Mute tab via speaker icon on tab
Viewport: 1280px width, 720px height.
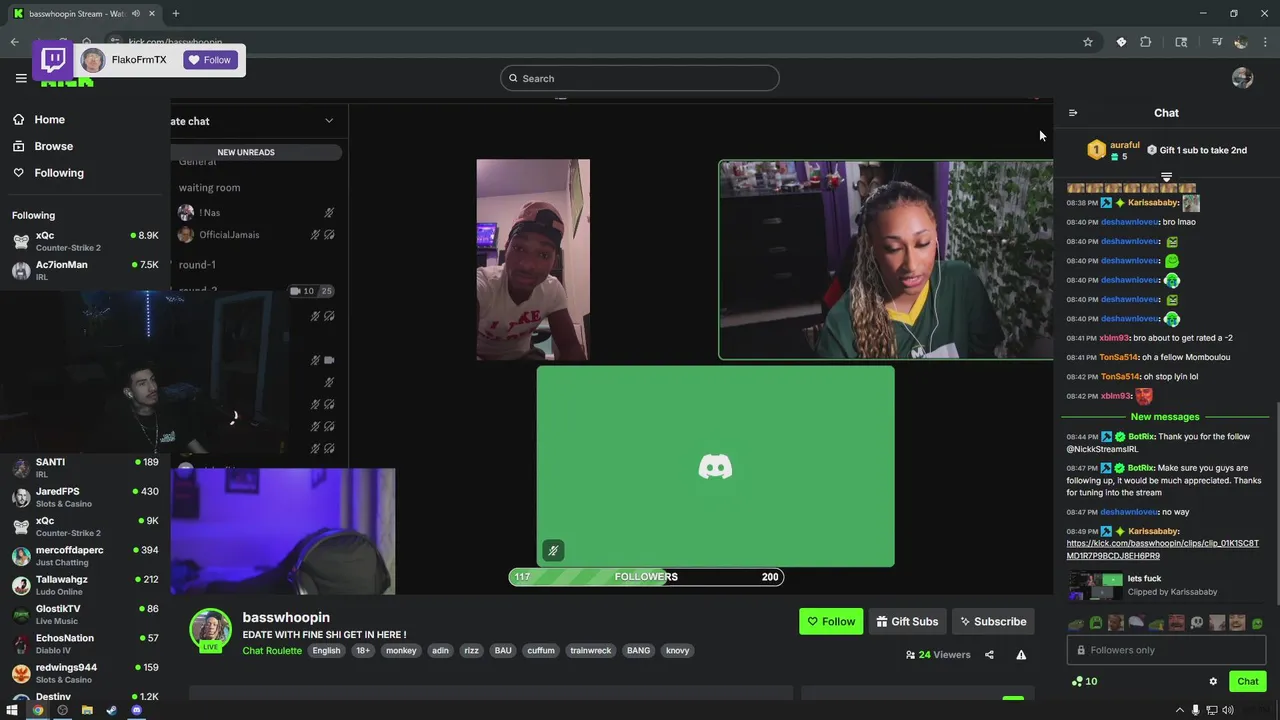(135, 13)
